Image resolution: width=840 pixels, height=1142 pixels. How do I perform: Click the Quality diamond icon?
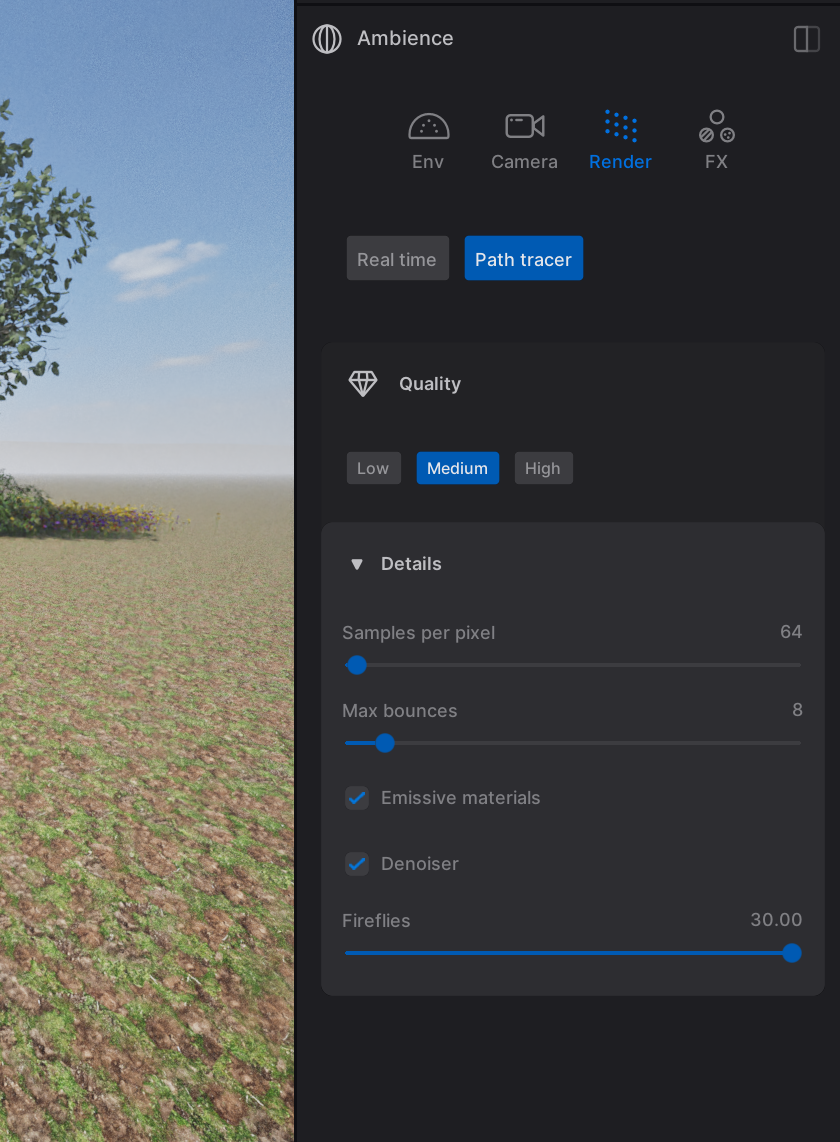pyautogui.click(x=363, y=384)
